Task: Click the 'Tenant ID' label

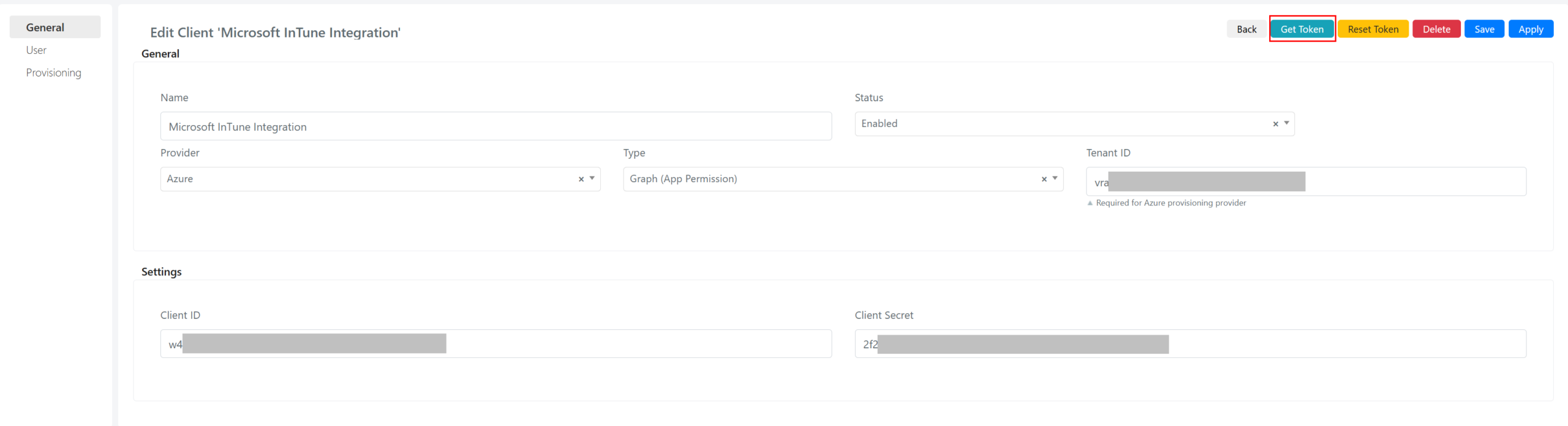Action: (x=1109, y=153)
